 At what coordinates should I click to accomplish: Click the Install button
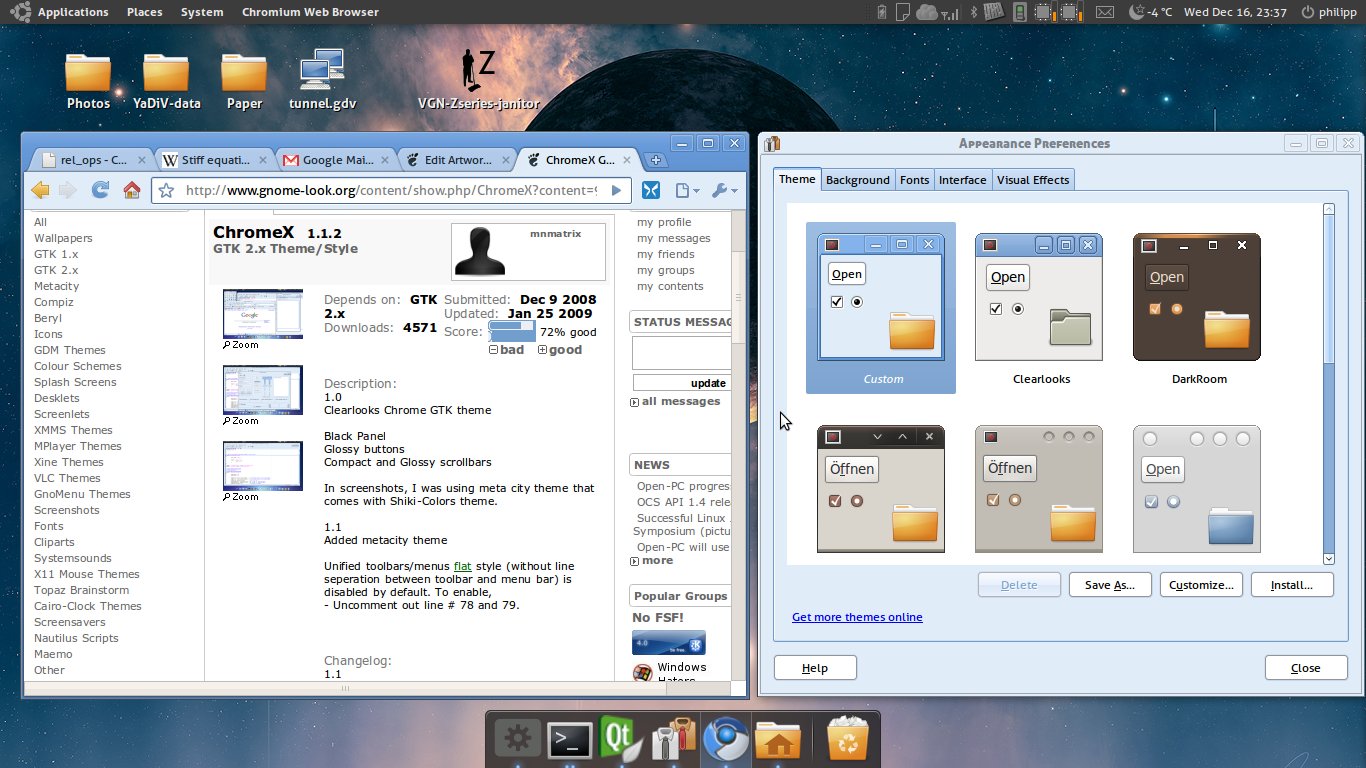[x=1292, y=585]
